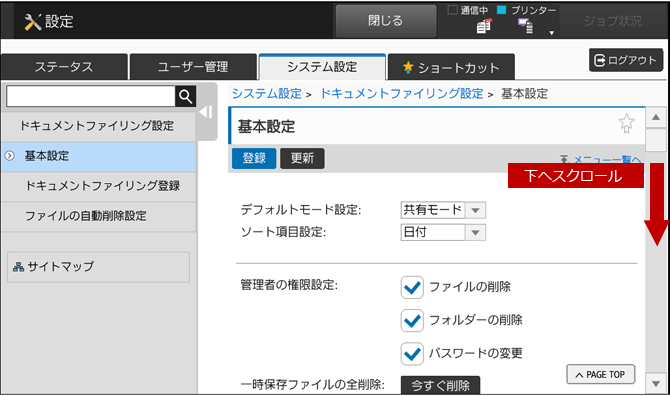
Task: Open the settings wrench icon
Action: click(32, 22)
